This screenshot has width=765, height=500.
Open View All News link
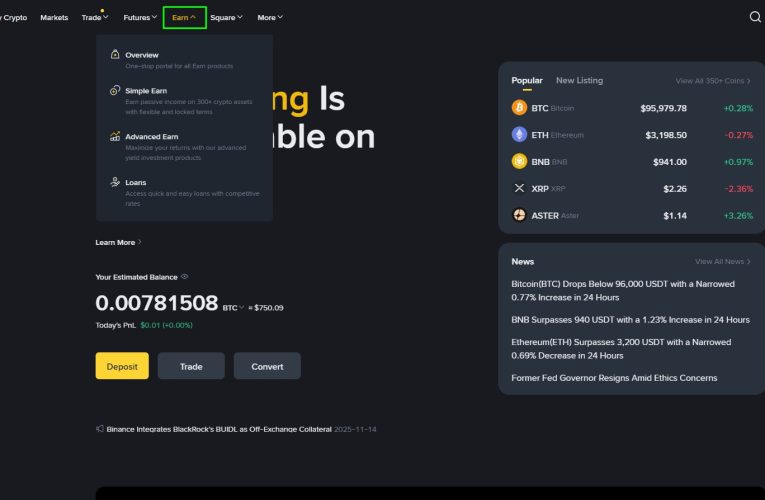click(x=723, y=261)
